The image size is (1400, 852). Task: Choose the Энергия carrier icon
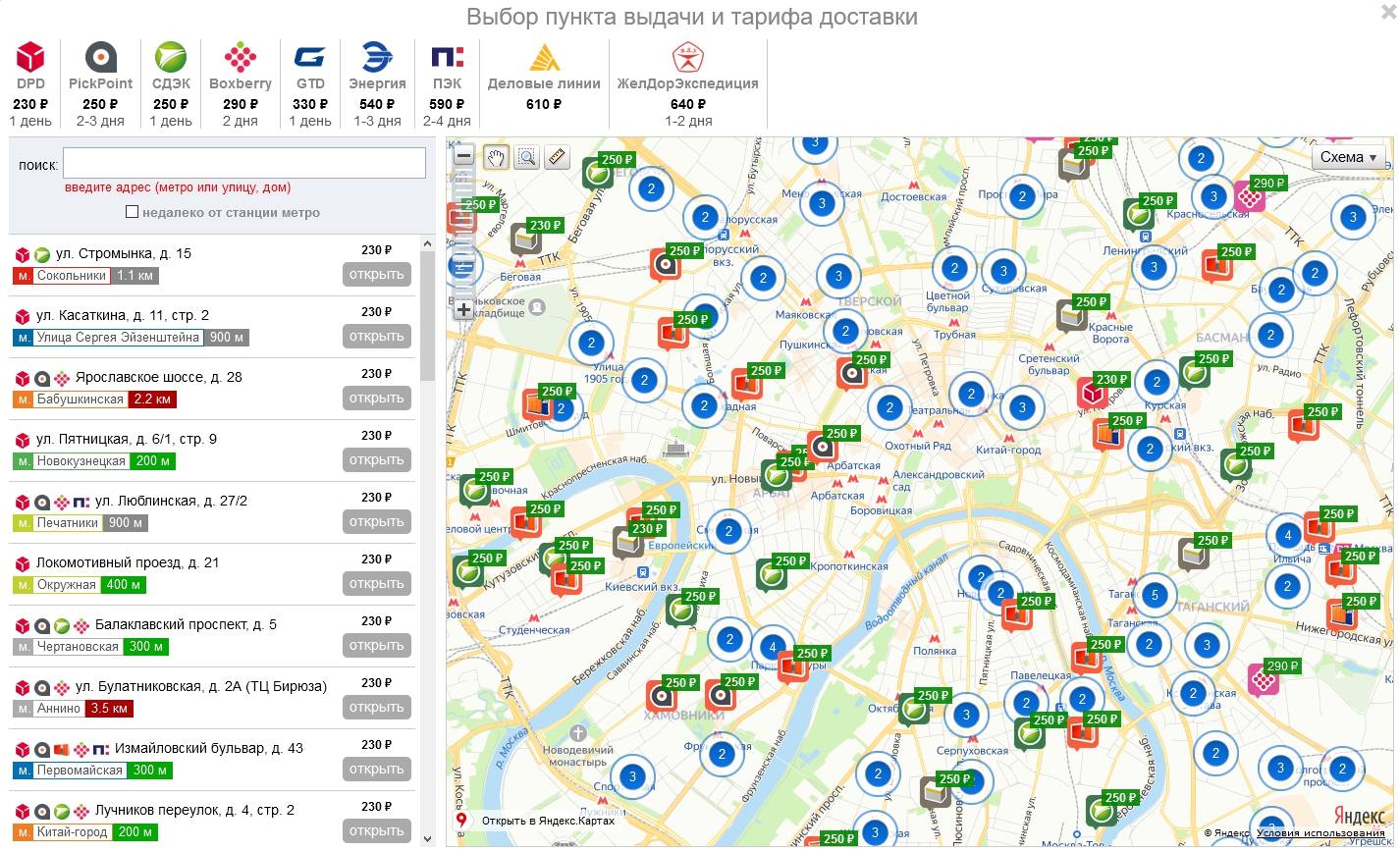click(377, 56)
